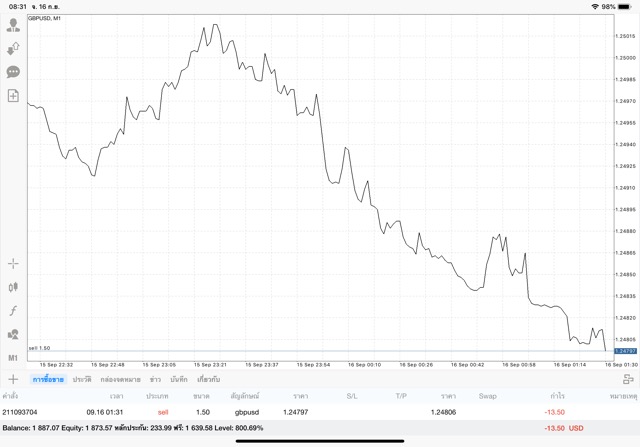Click the 1.25000 price axis label
The height and width of the screenshot is (447, 640).
point(625,58)
